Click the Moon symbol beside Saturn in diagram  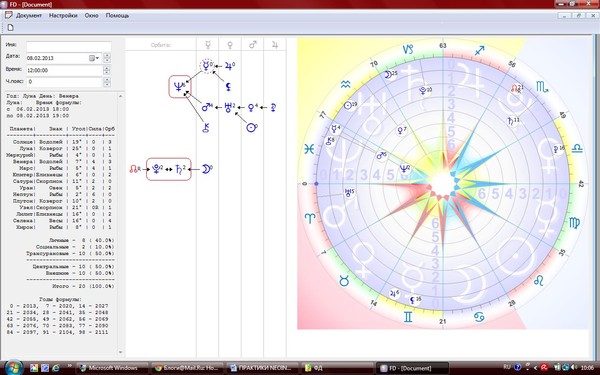tap(206, 169)
